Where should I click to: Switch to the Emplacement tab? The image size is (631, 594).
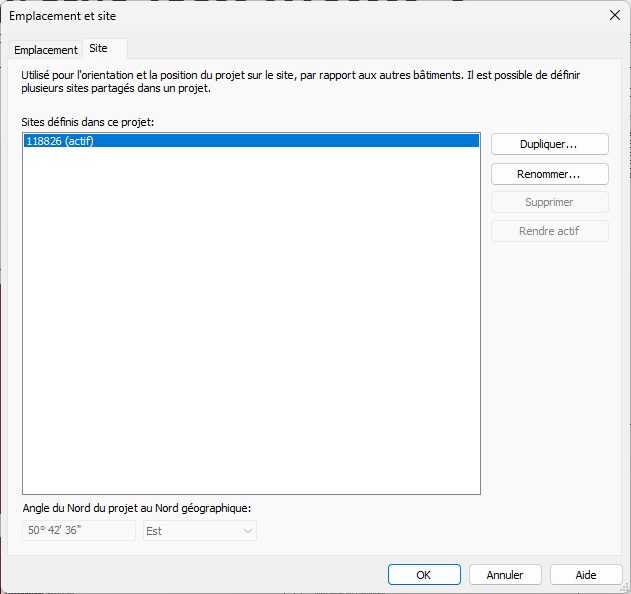point(45,50)
